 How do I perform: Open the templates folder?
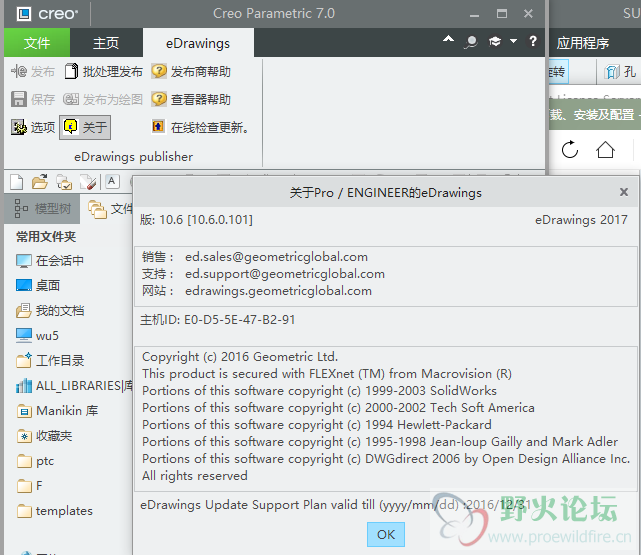pyautogui.click(x=55, y=511)
